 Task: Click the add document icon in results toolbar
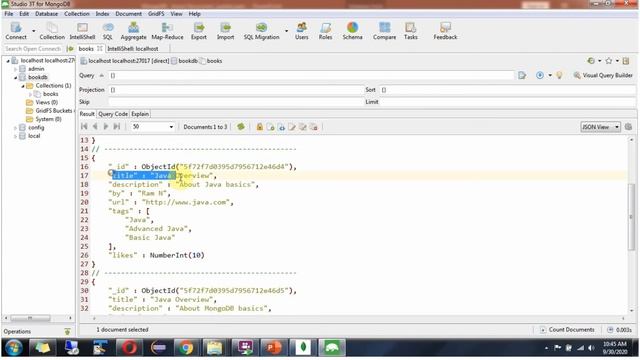[x=270, y=127]
